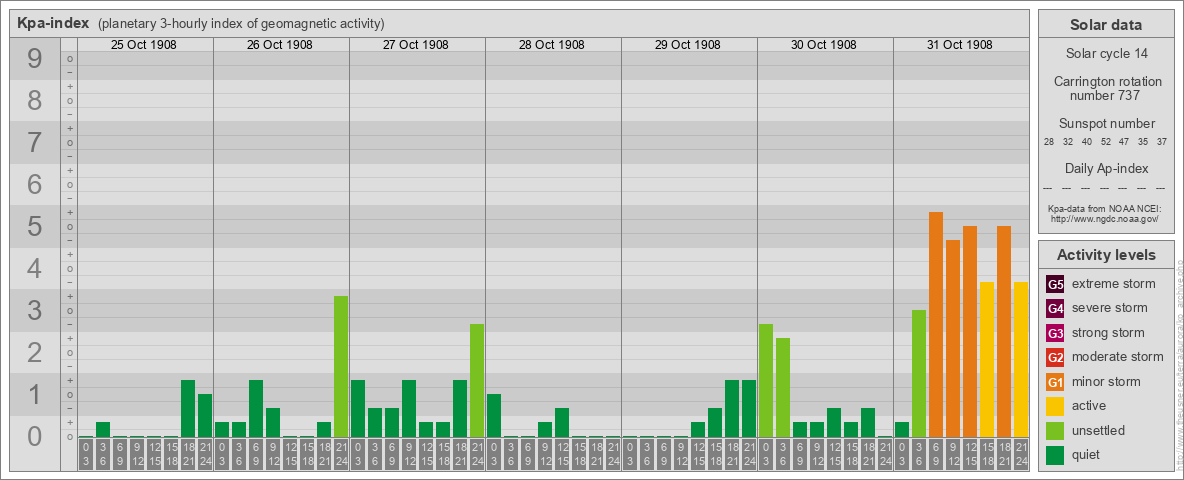
Task: Open the ngdc.noaa.gov URL
Action: coord(1104,218)
